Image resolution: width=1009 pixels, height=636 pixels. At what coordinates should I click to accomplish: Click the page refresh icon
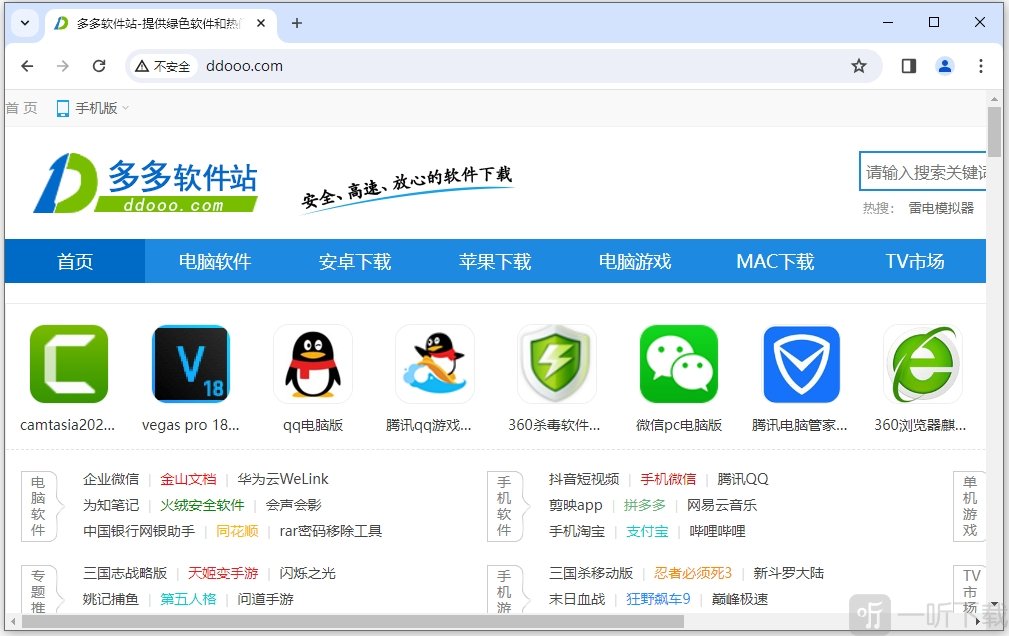tap(98, 65)
